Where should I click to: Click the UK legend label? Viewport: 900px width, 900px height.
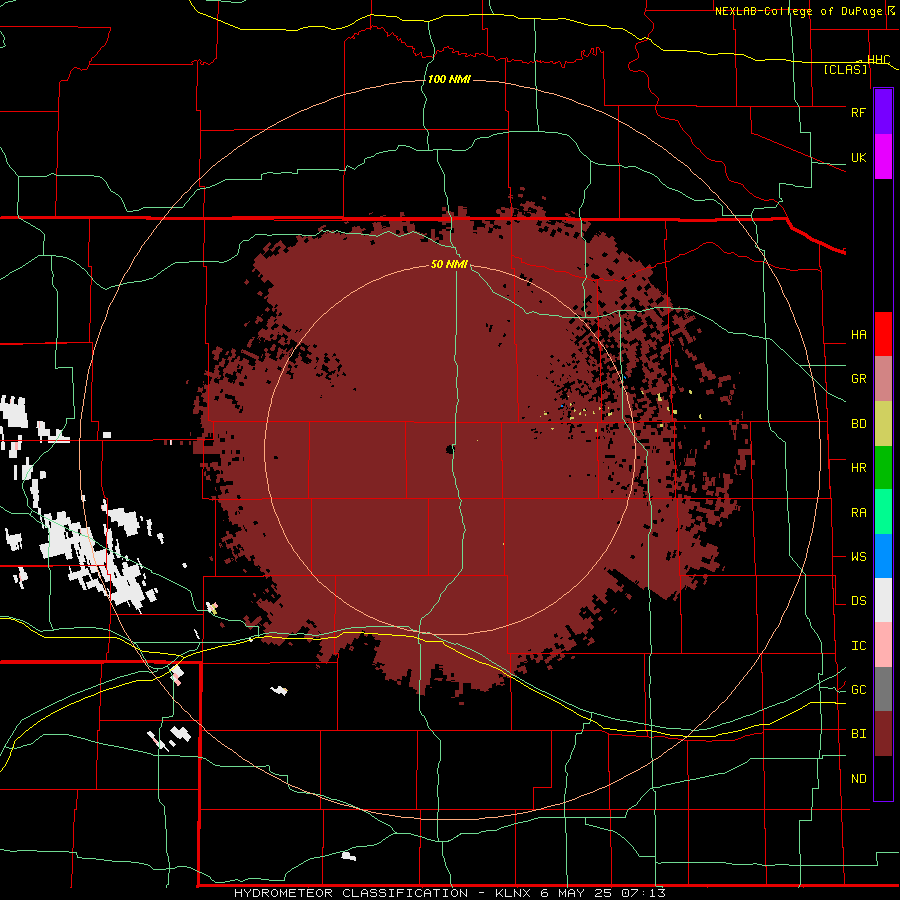coord(858,157)
